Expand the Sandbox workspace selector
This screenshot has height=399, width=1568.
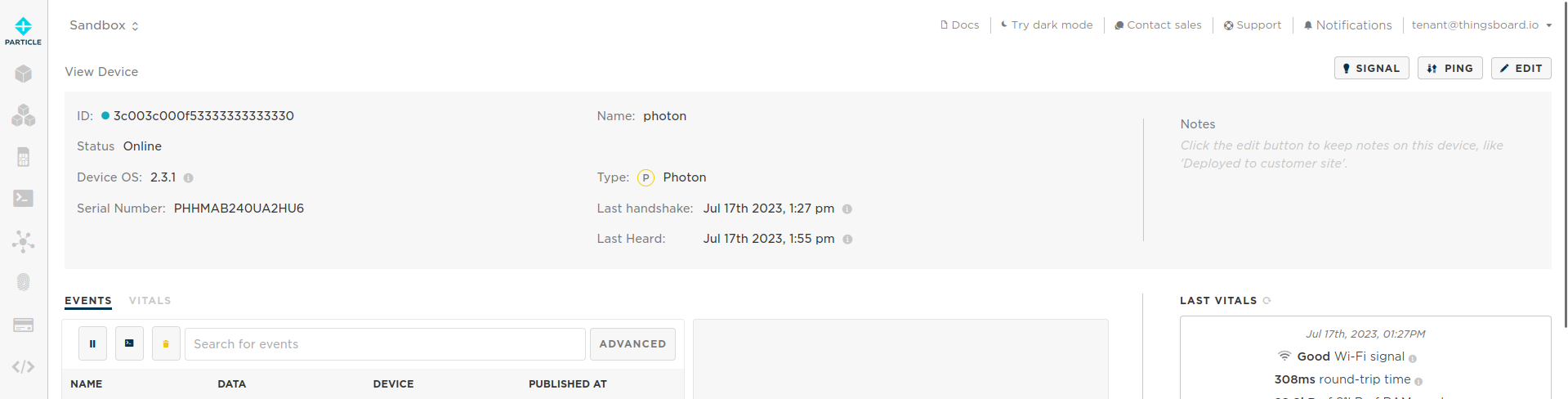(104, 25)
